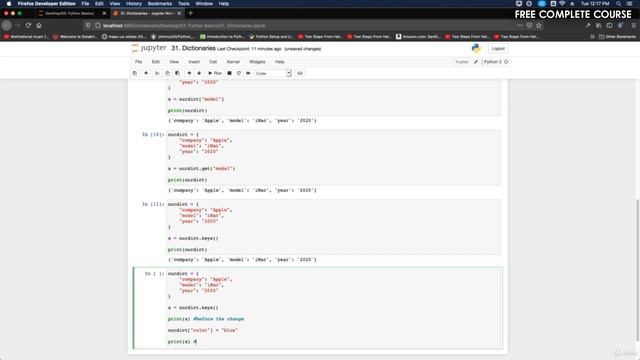This screenshot has width=640, height=360.
Task: Open the command palette keyboard icon
Action: point(300,73)
